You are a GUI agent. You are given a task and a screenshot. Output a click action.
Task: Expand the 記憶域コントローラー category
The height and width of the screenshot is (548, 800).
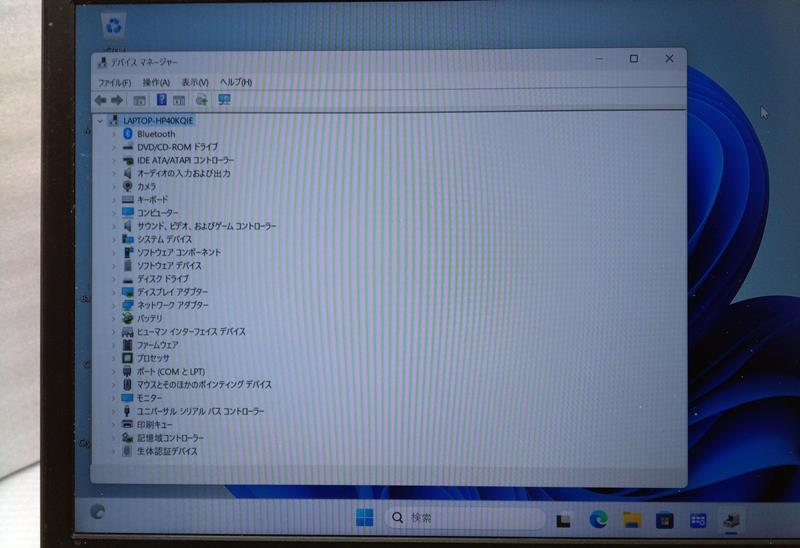114,438
